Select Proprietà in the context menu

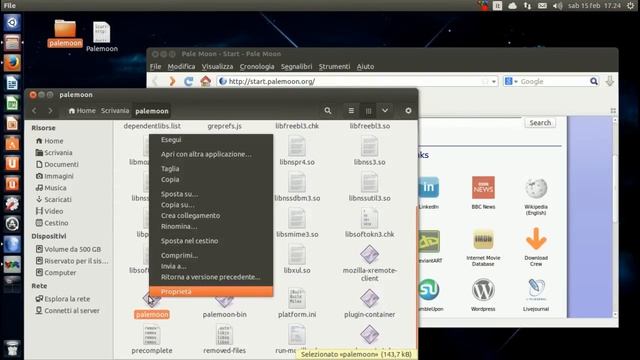coord(211,291)
